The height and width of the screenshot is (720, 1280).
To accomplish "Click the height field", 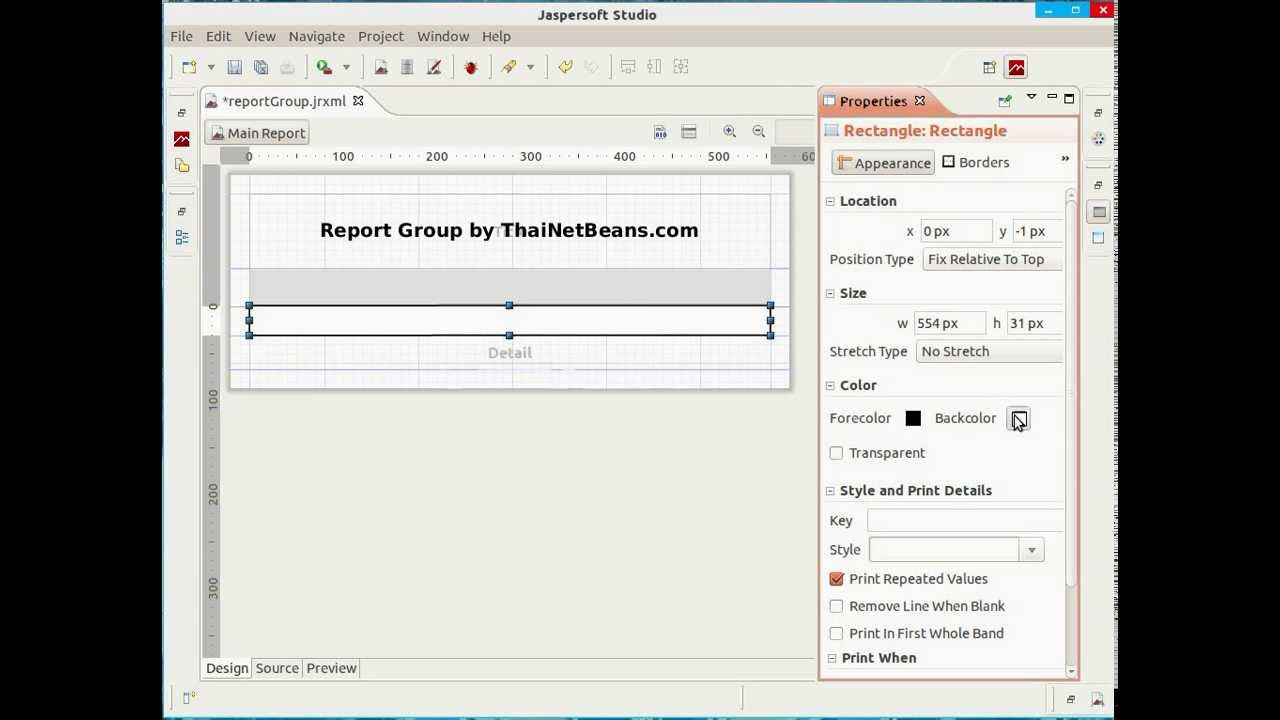I will pos(1034,323).
